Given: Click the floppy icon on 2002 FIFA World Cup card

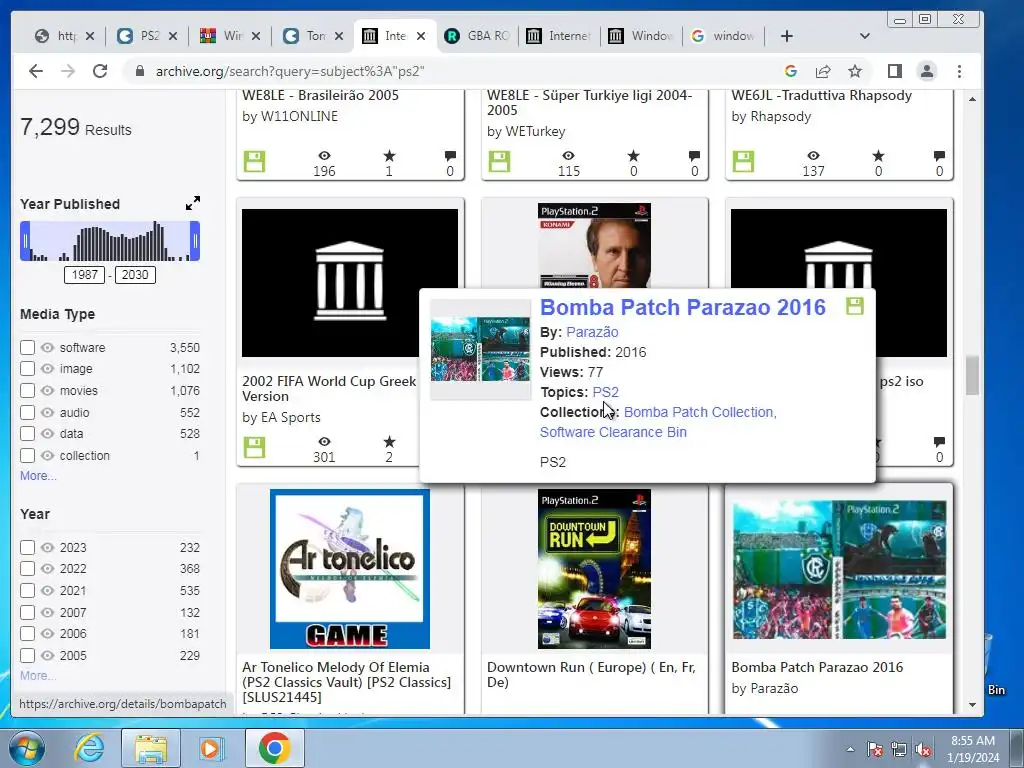Looking at the screenshot, I should tap(255, 447).
